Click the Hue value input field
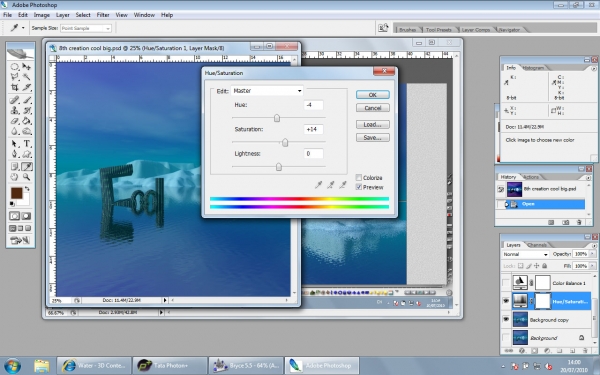The image size is (600, 375). (x=313, y=105)
